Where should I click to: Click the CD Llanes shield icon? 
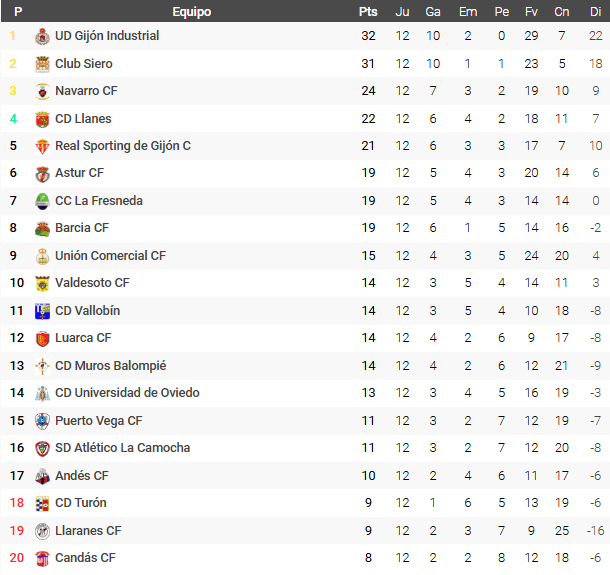point(42,119)
